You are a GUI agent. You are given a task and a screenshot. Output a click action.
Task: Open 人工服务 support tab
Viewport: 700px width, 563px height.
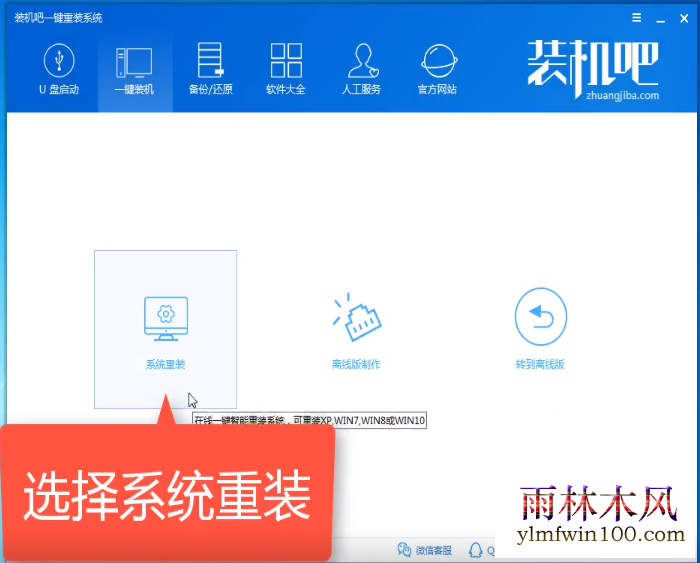(x=361, y=70)
